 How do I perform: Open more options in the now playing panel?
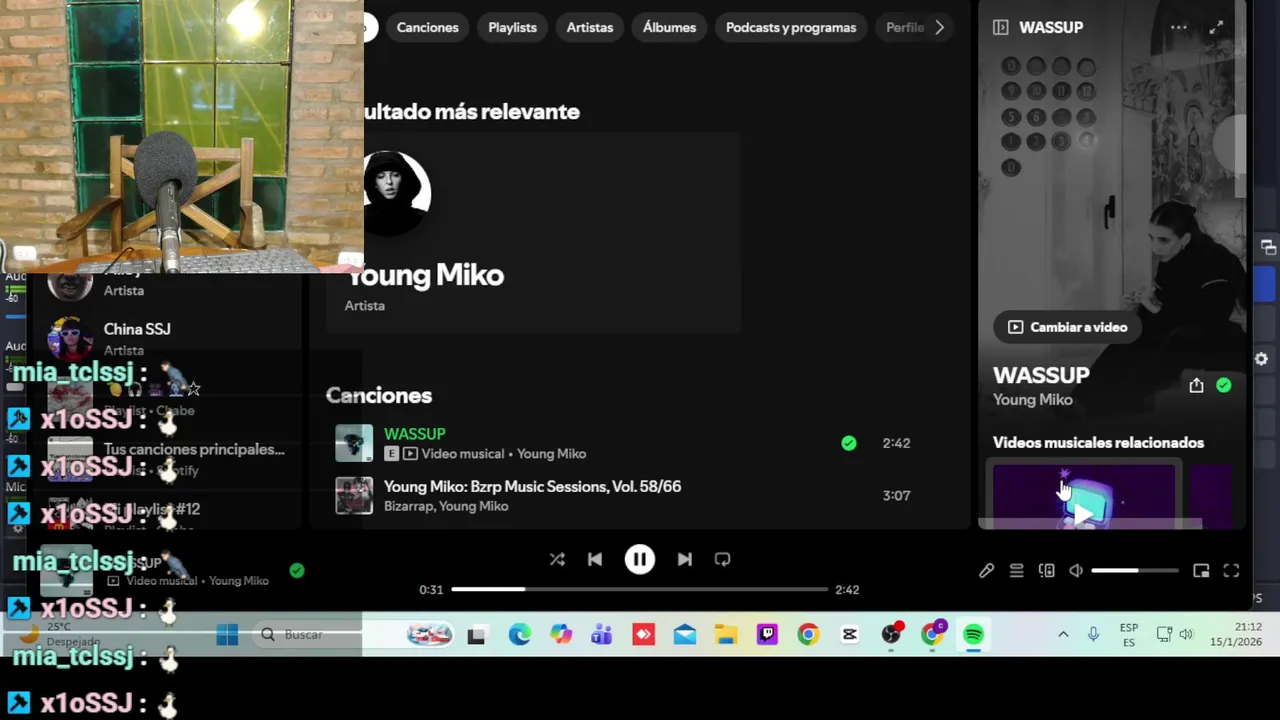(x=1179, y=27)
